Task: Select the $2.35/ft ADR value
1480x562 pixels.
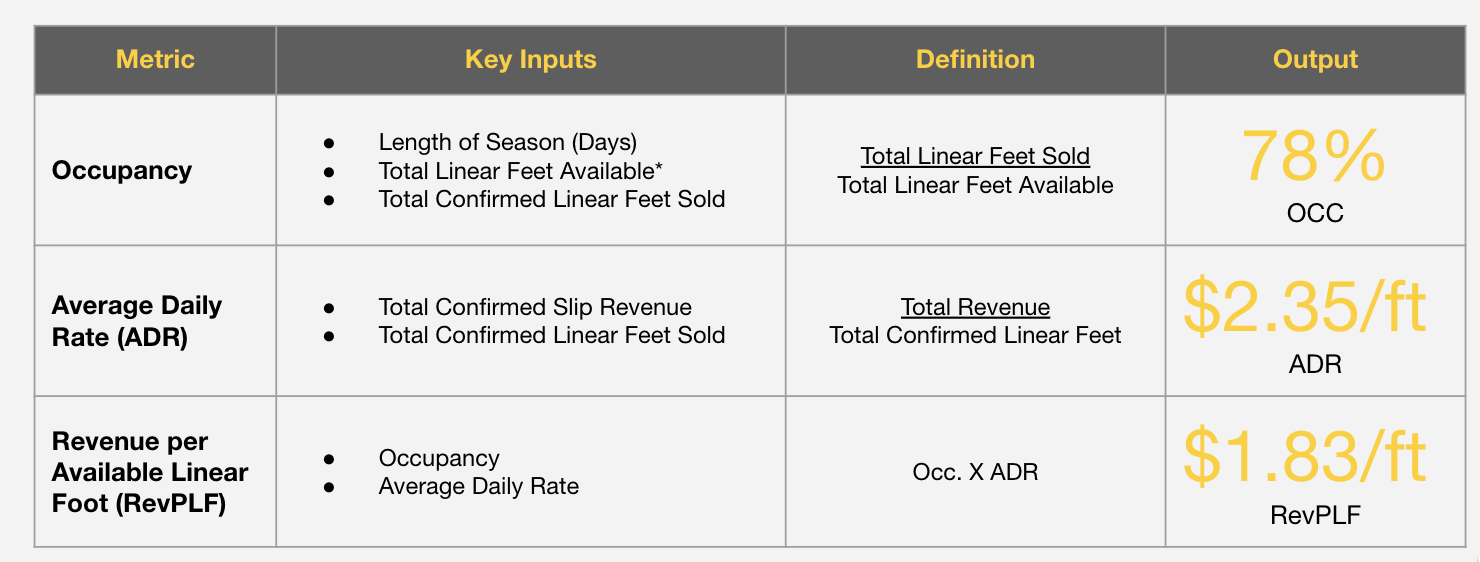Action: click(1305, 307)
